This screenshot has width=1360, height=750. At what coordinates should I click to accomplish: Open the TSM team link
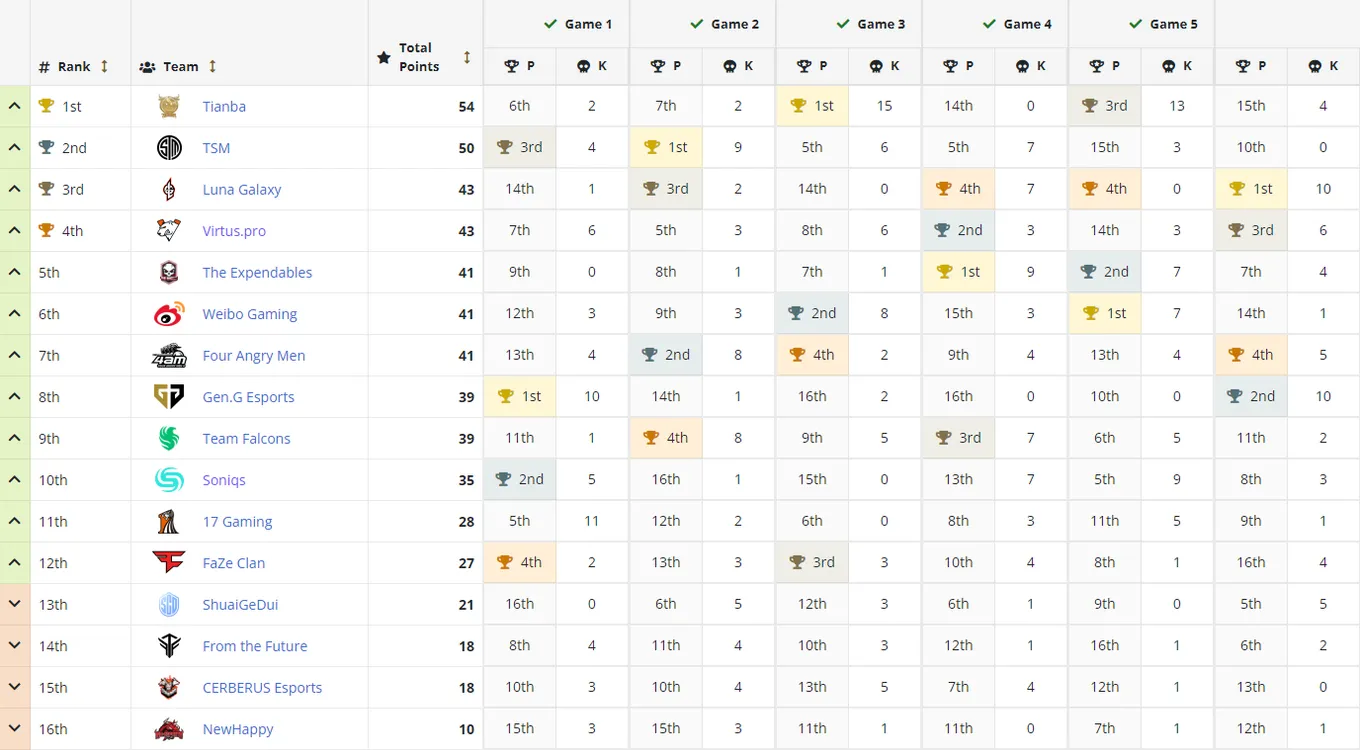coord(216,148)
